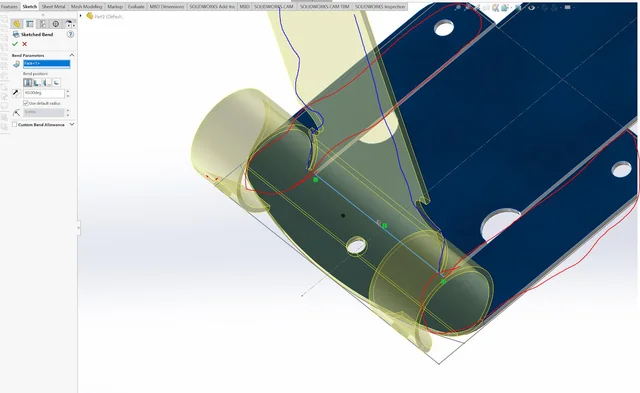Click green endpoint at top of bend line
640x393 pixels.
pos(315,180)
